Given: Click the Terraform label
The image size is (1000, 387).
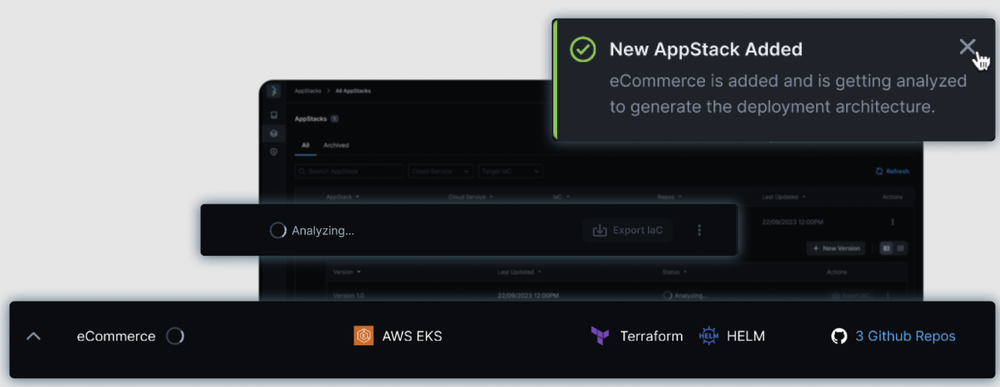Looking at the screenshot, I should 651,336.
